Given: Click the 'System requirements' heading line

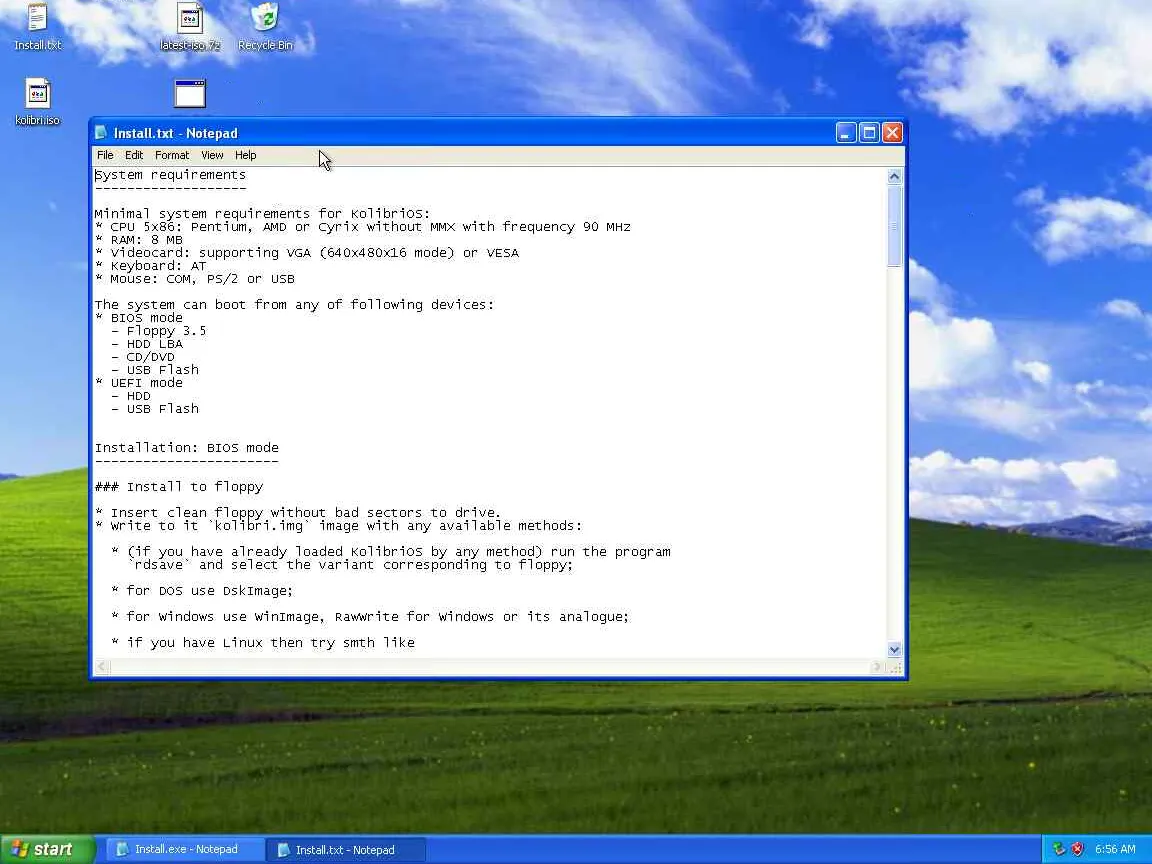Looking at the screenshot, I should (170, 175).
